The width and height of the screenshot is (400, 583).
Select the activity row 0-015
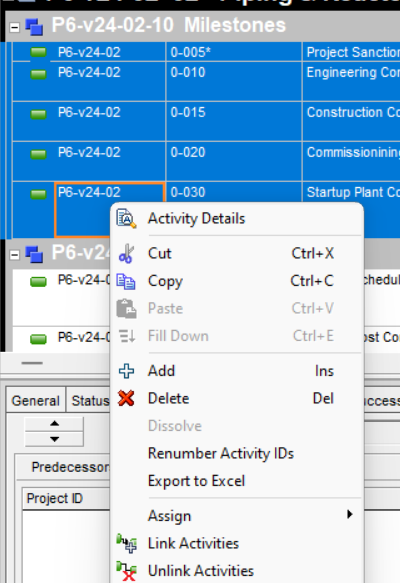tap(206, 121)
